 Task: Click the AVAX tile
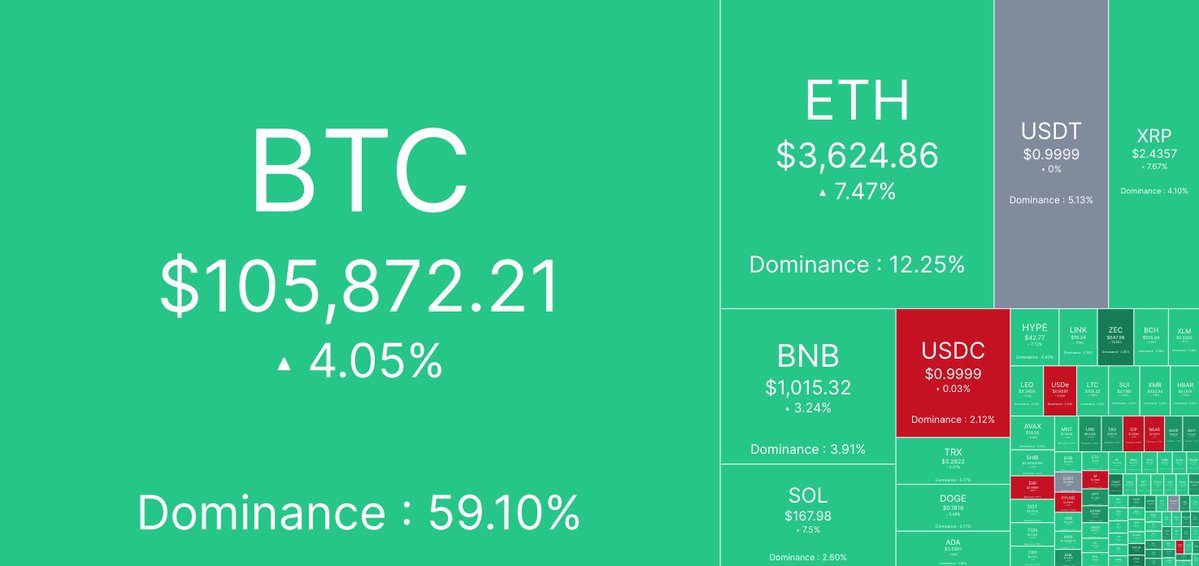1033,431
